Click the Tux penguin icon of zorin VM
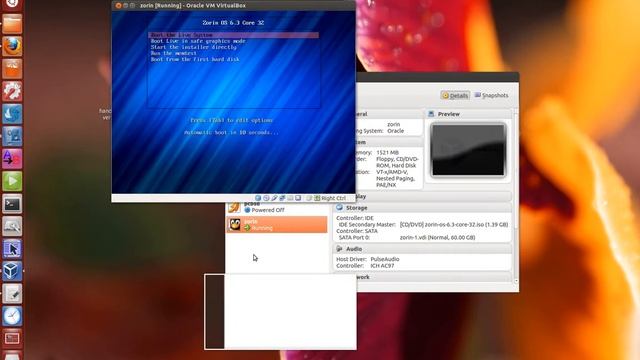Screen dimensions: 640x360 coord(235,224)
